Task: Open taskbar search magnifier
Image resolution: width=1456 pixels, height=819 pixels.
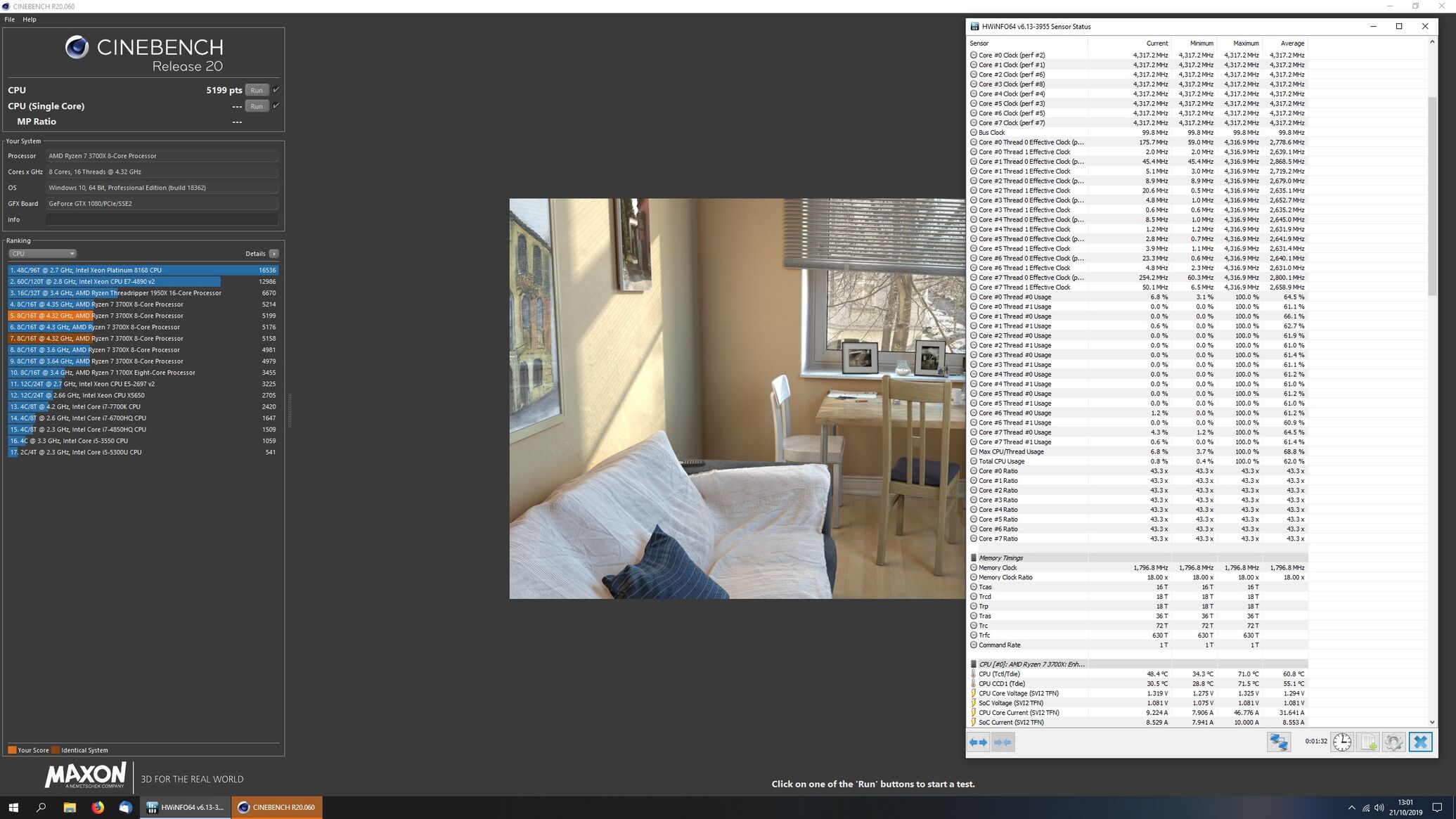Action: click(x=41, y=808)
